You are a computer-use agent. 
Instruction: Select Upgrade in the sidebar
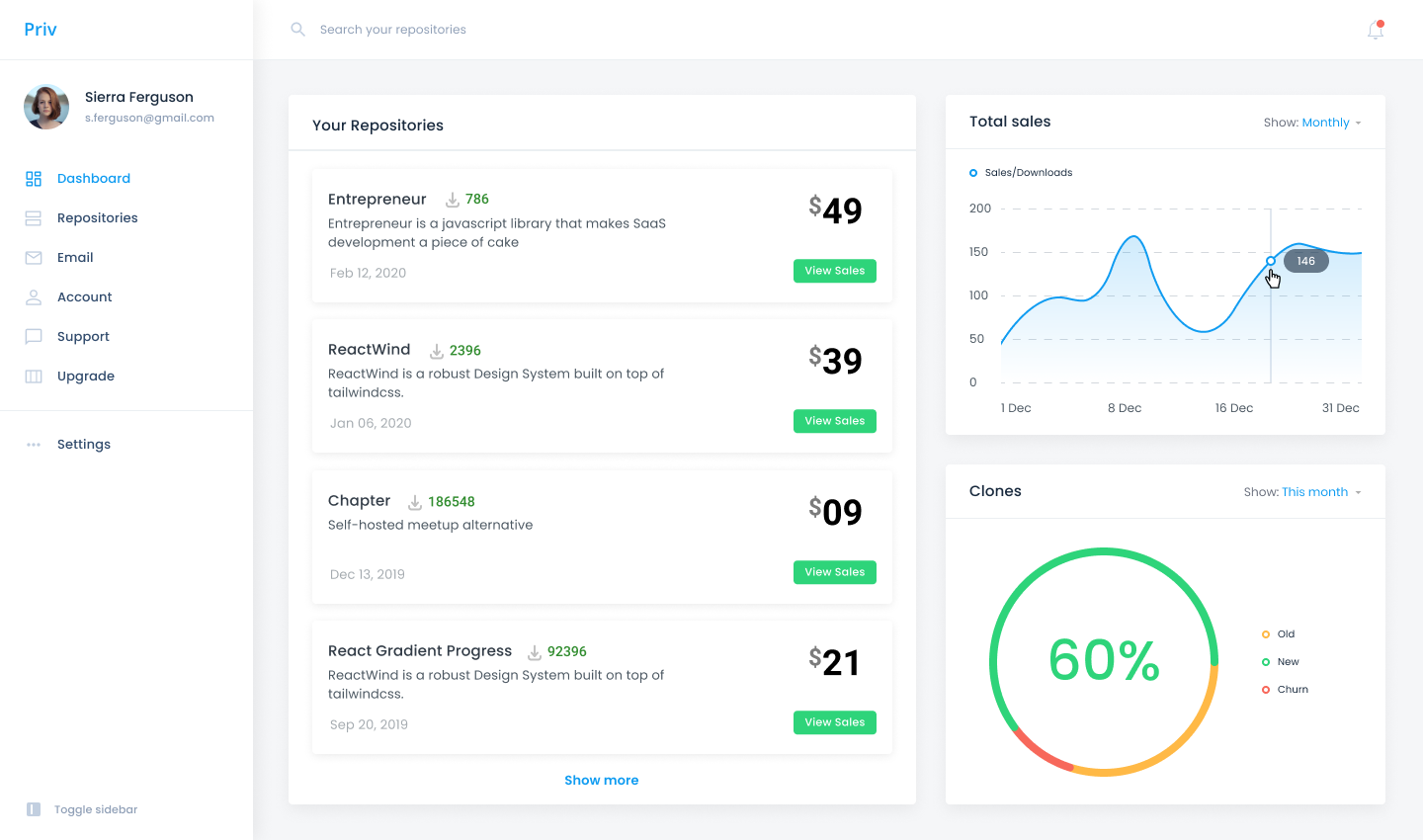[86, 377]
